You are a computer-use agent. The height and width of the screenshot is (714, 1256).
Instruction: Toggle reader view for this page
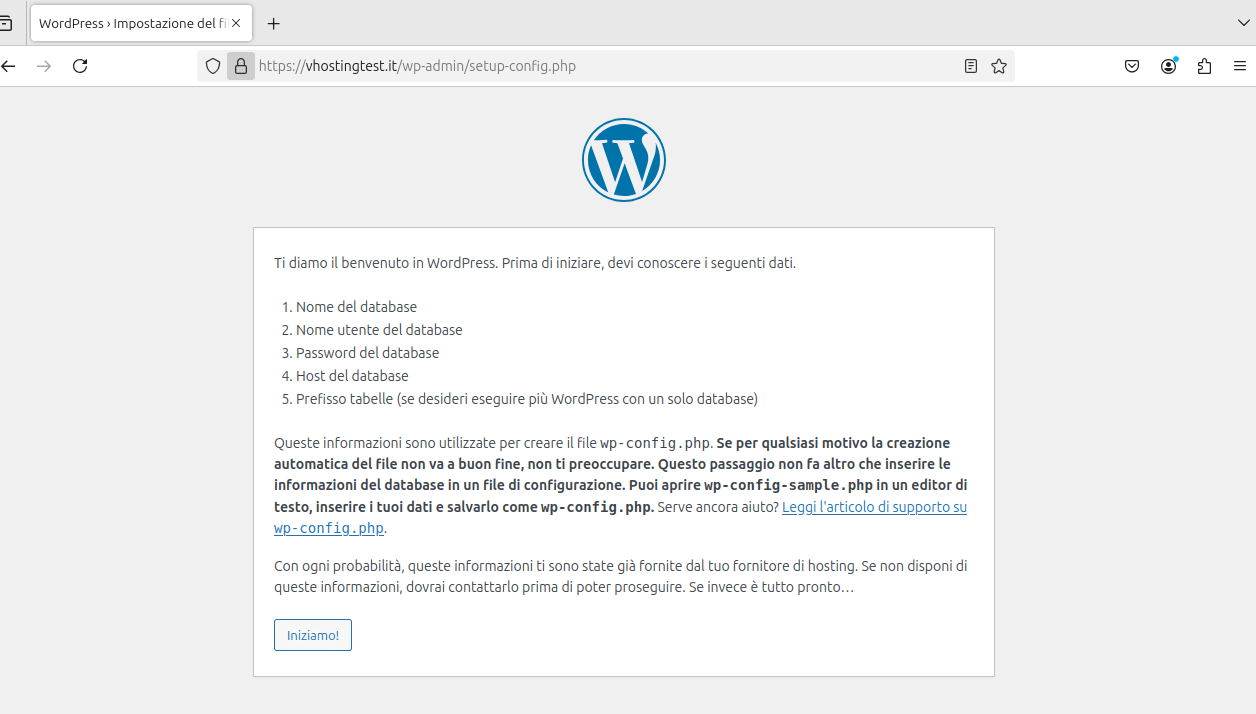click(x=970, y=66)
